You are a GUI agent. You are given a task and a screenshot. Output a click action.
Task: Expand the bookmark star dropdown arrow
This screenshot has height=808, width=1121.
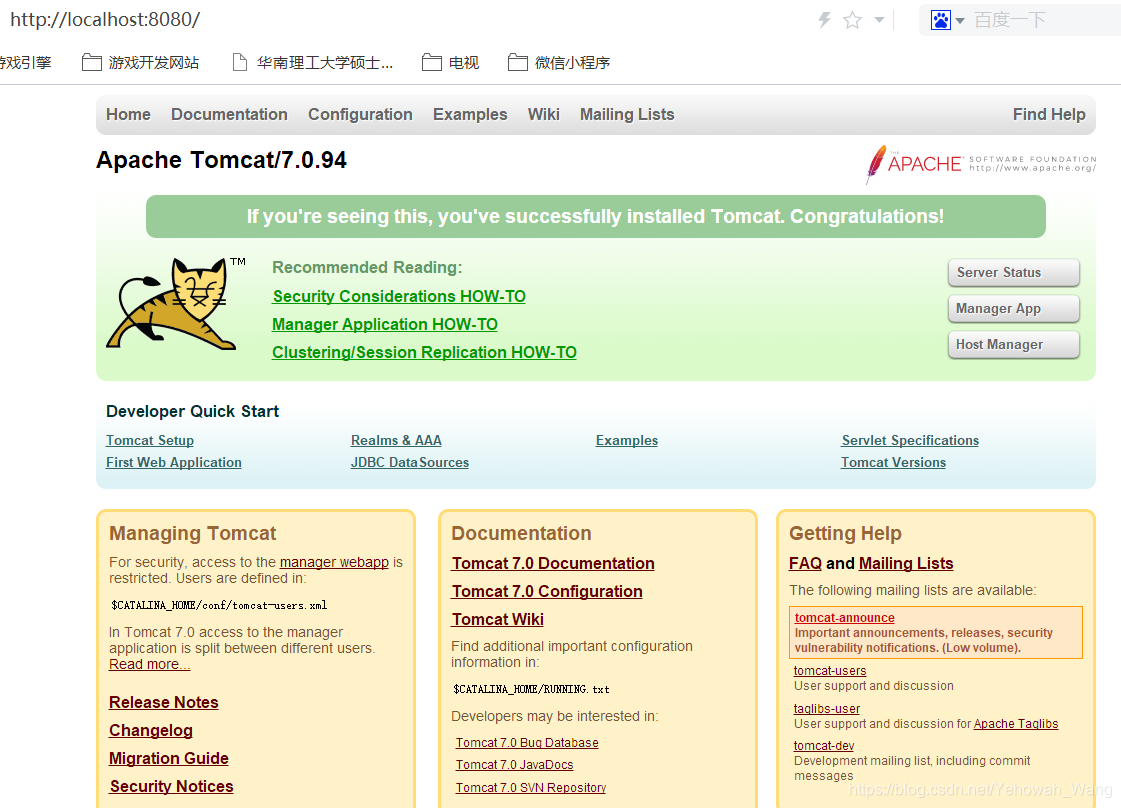tap(879, 20)
